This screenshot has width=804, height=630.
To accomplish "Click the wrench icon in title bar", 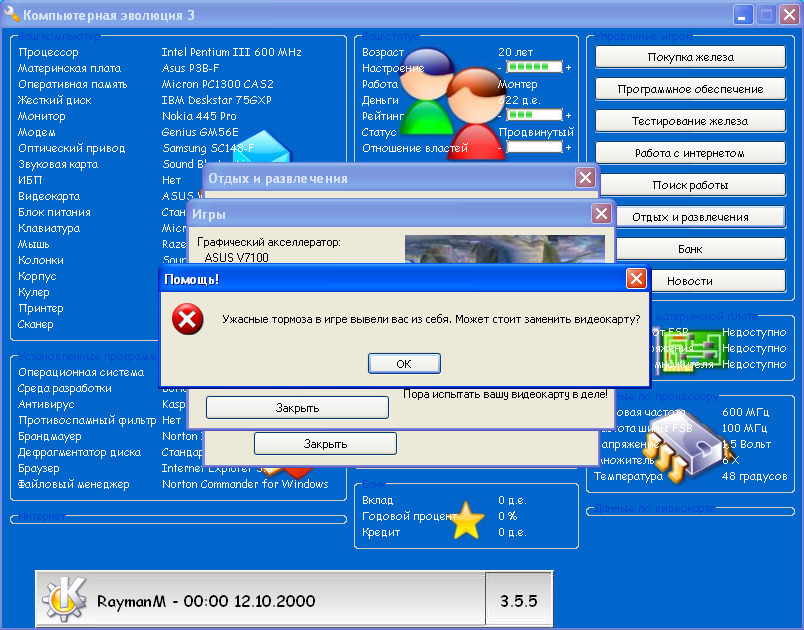I will point(11,14).
